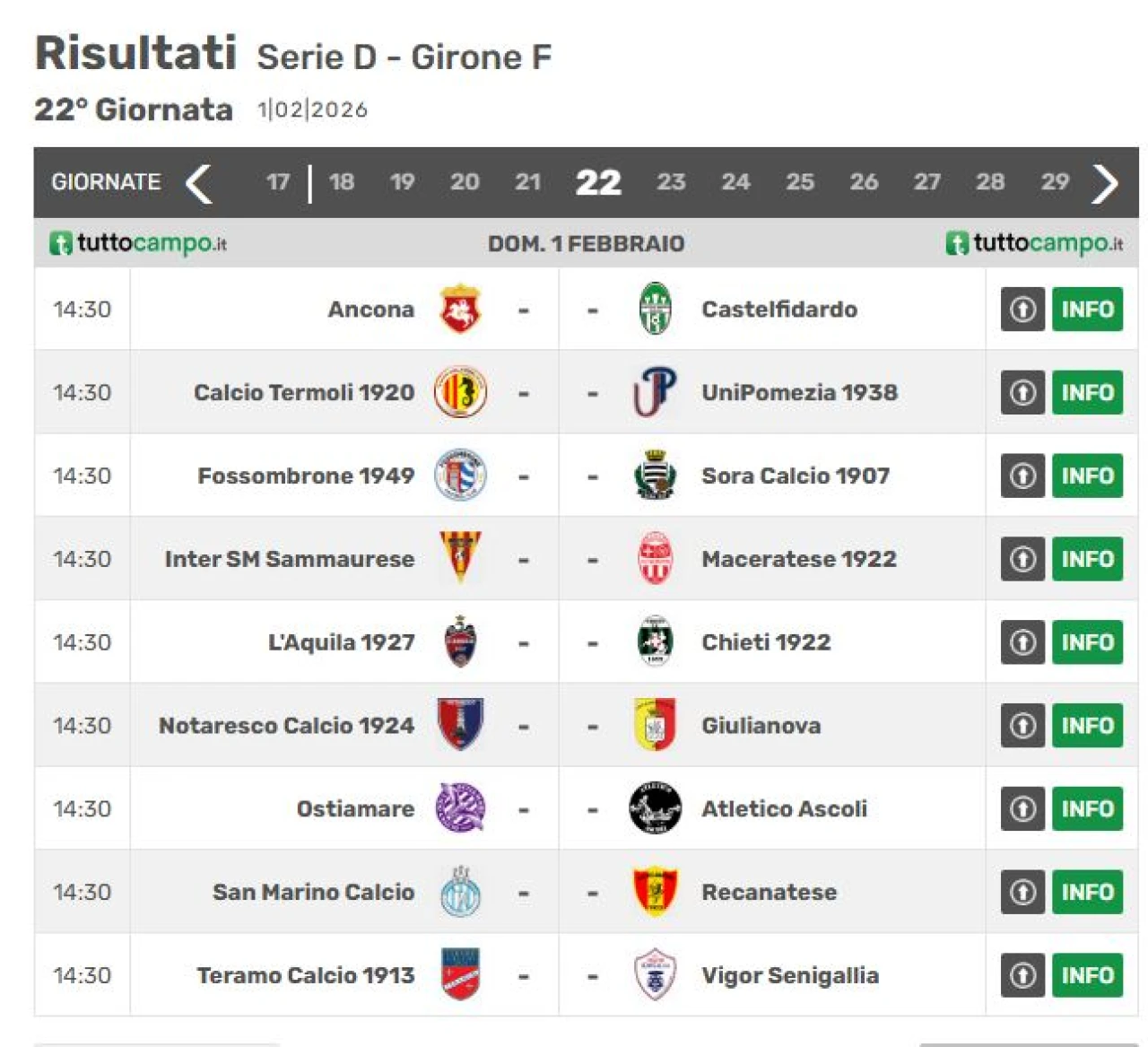
Task: Open the San Marino Calcio team page
Action: tap(313, 892)
